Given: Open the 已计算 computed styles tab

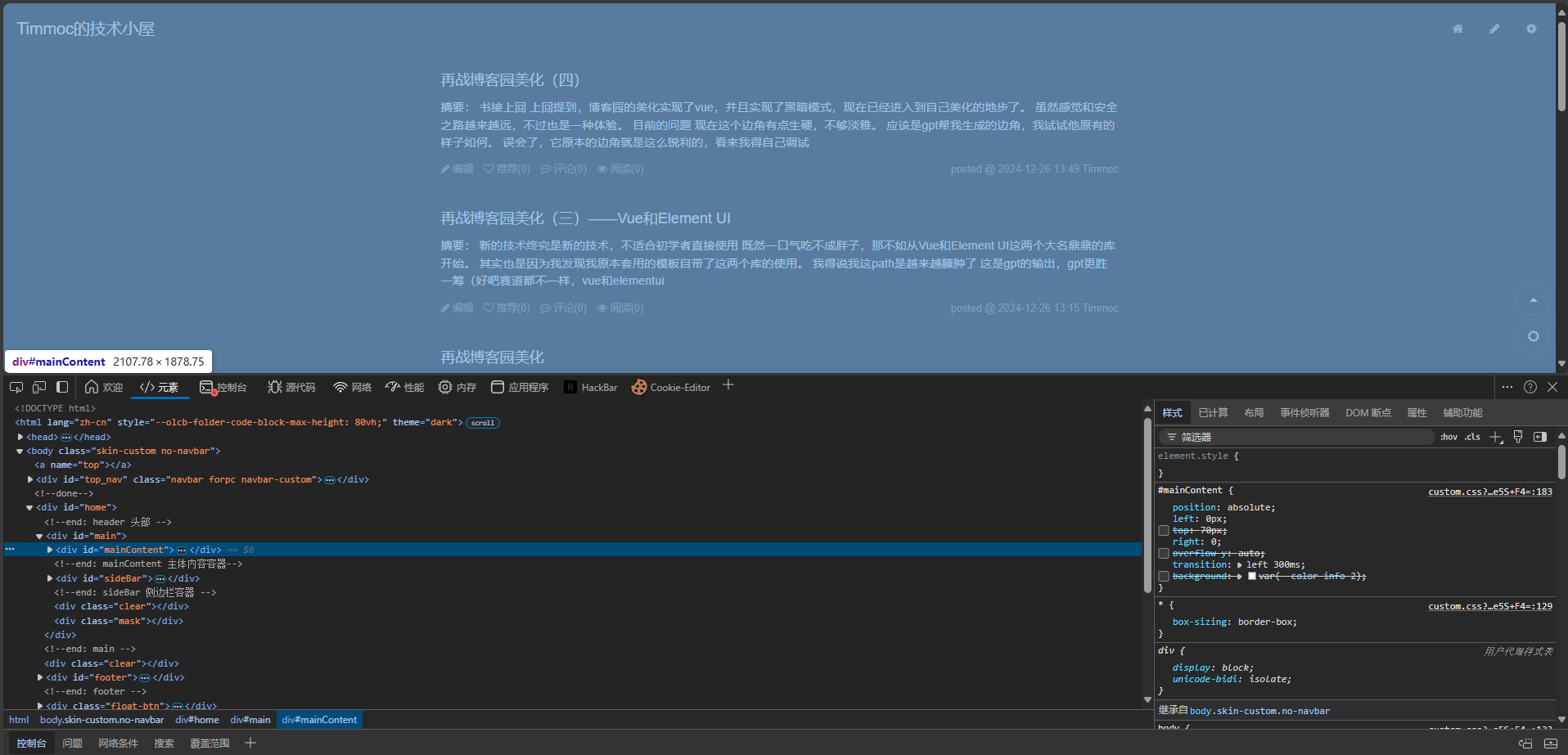Looking at the screenshot, I should pos(1213,413).
